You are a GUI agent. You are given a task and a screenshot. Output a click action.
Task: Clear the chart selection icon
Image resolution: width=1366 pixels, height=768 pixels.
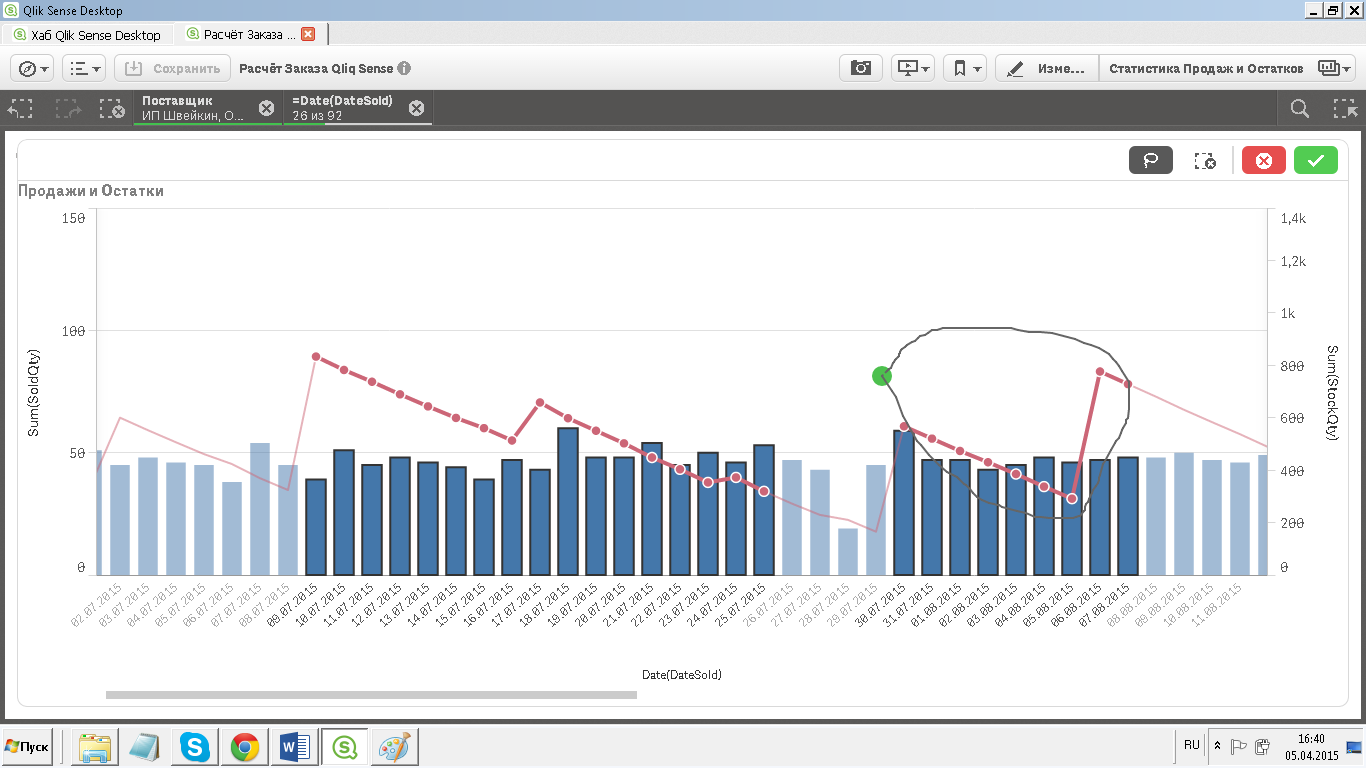[x=1205, y=160]
